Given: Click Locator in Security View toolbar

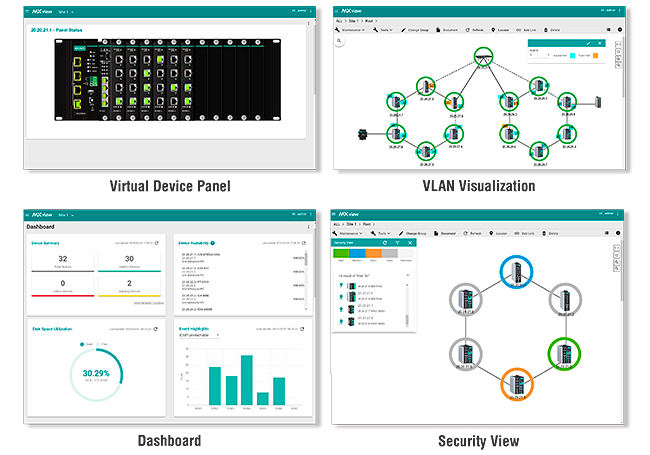Looking at the screenshot, I should (x=498, y=233).
